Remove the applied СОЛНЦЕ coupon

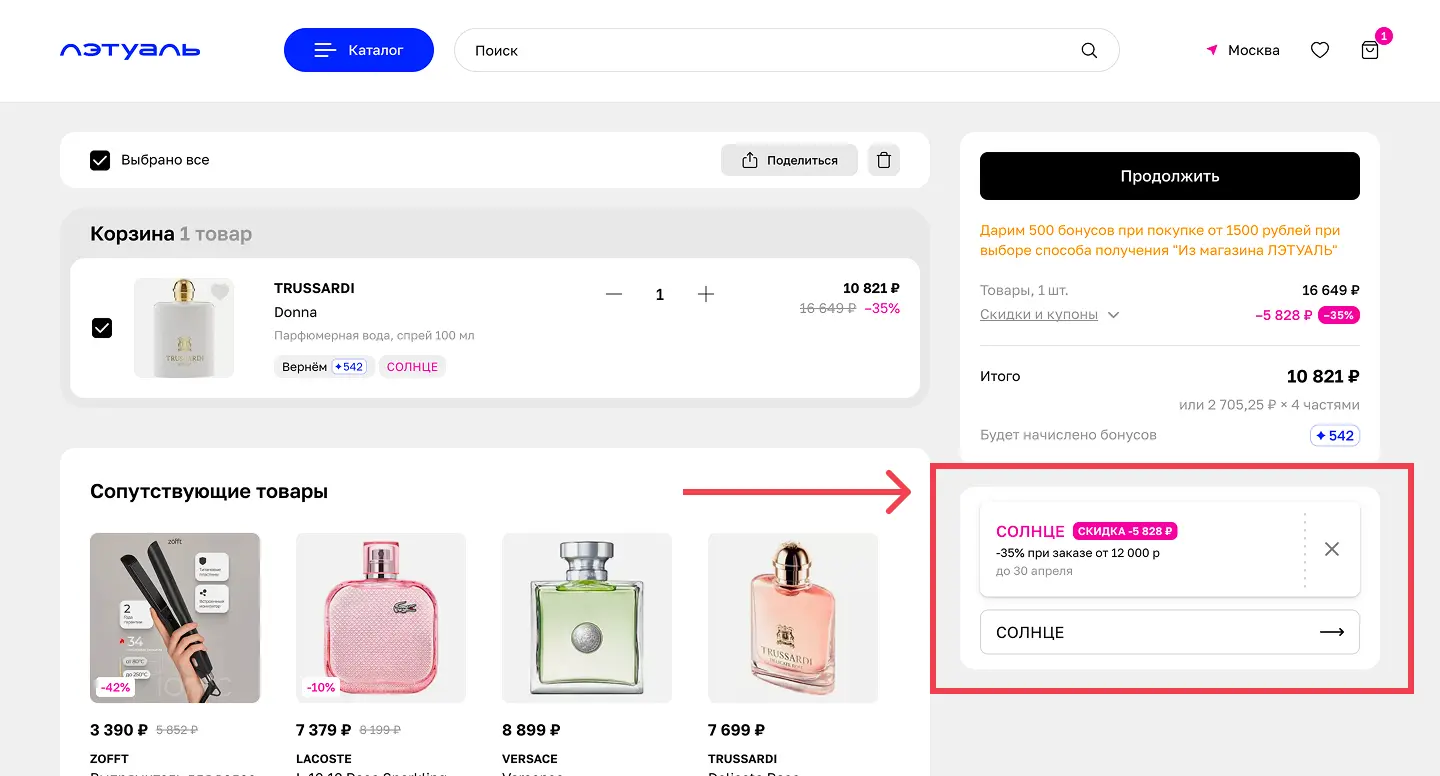[1331, 549]
